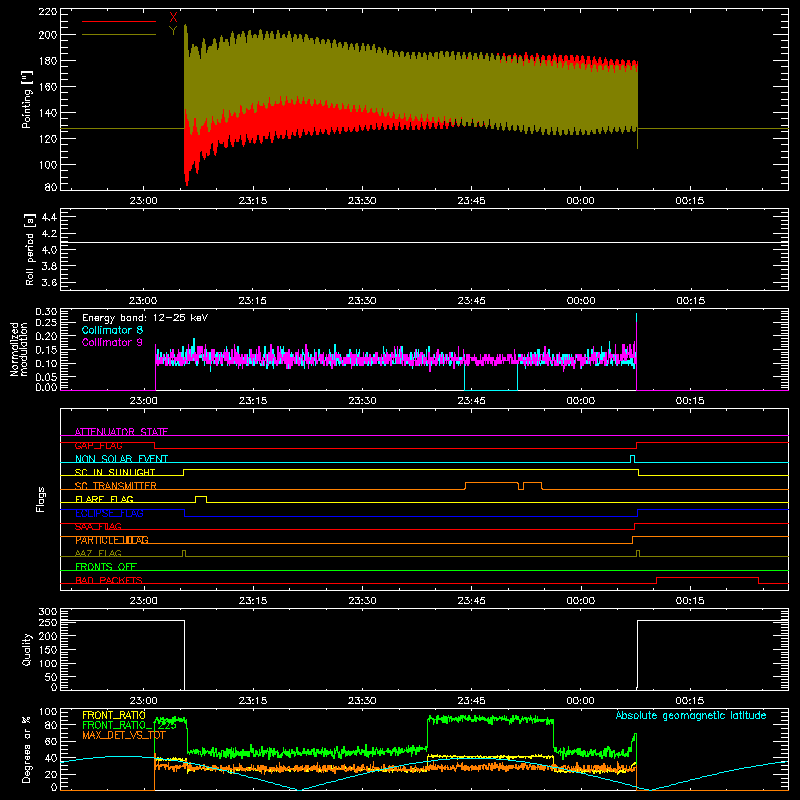Click the '23:15' tick under the Roll period plot
800x800 pixels.
(253, 301)
